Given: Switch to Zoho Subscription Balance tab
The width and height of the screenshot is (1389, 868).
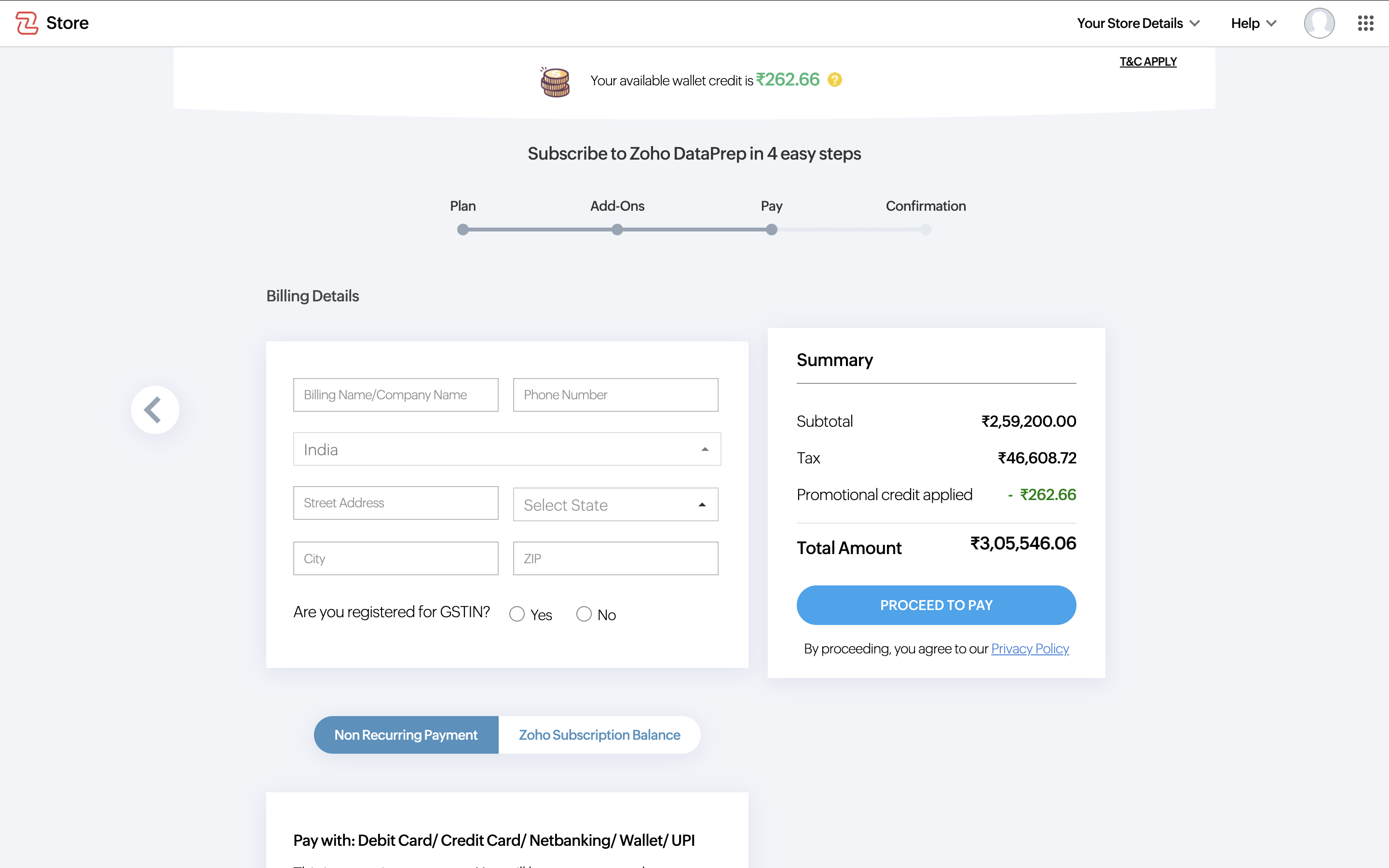Looking at the screenshot, I should pos(599,735).
